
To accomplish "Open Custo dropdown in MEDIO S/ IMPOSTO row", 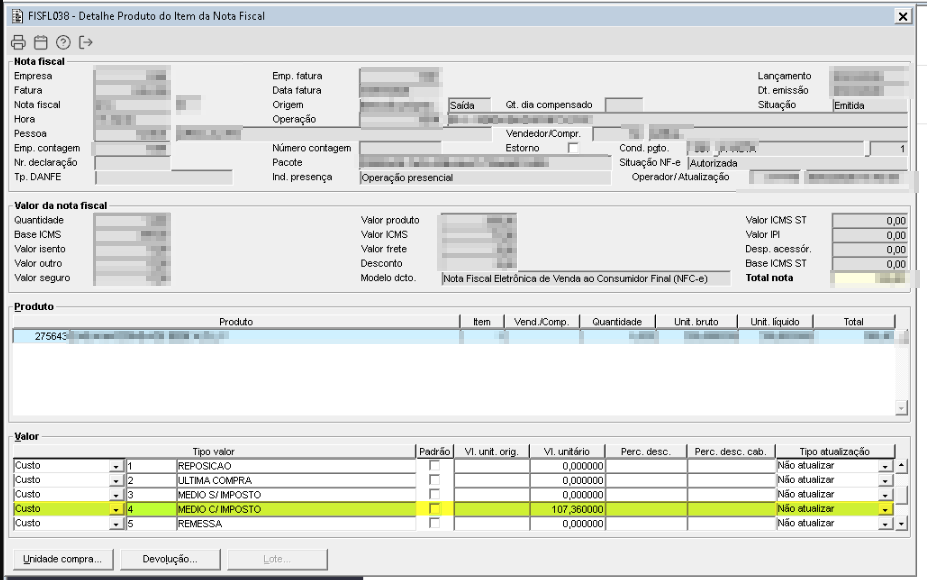I will (116, 495).
